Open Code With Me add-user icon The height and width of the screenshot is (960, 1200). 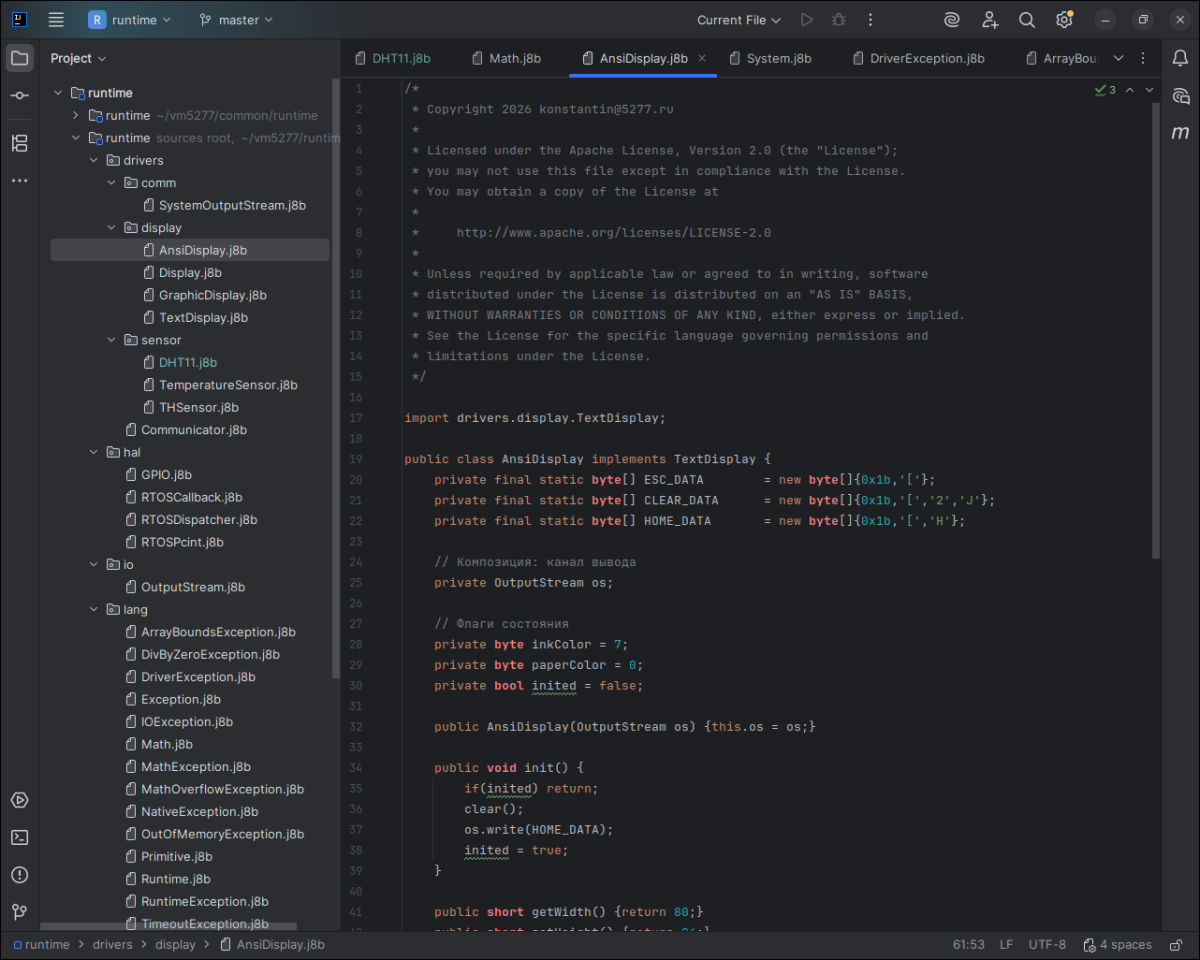point(990,20)
